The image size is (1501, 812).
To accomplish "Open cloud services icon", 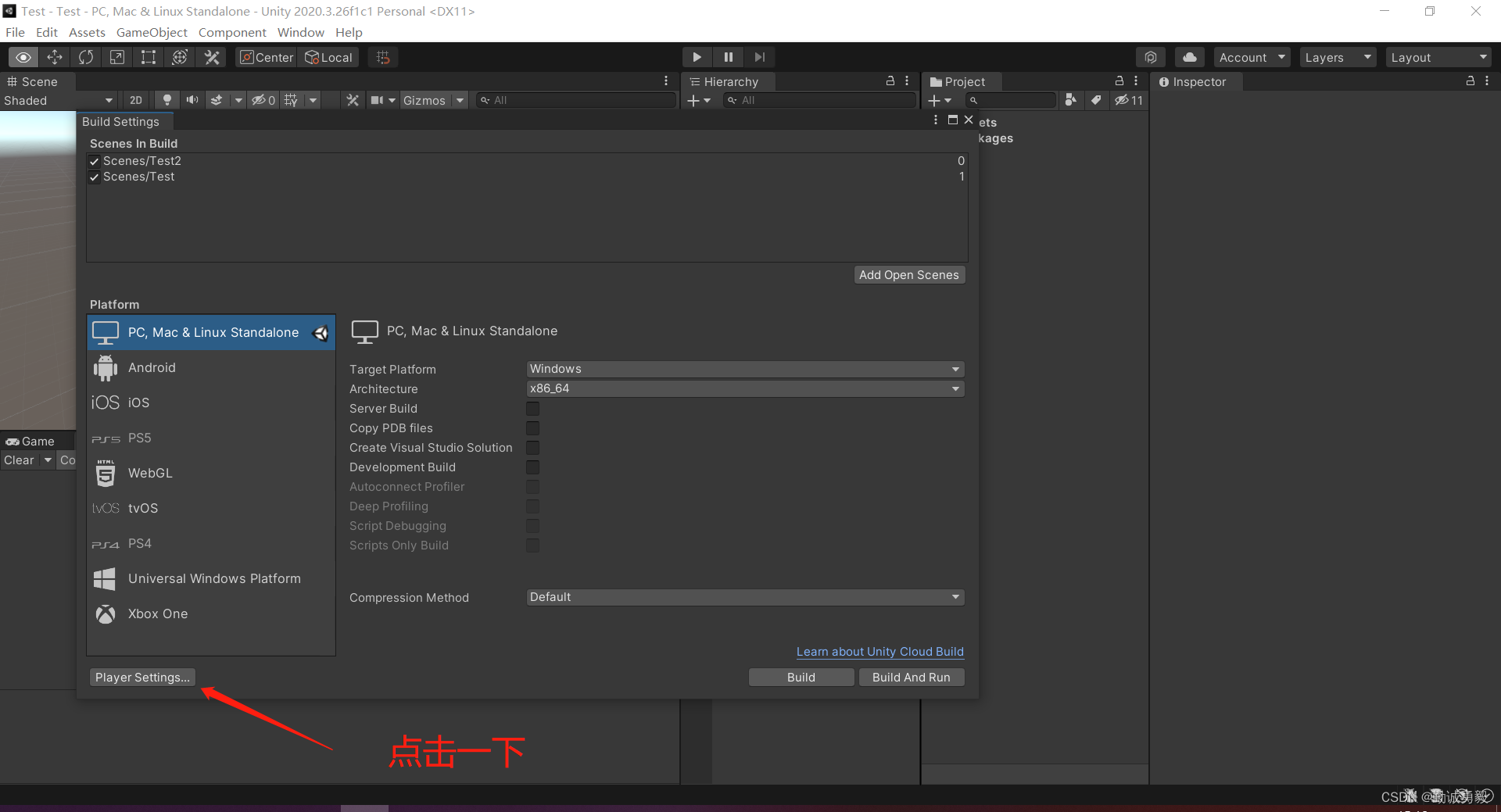I will pos(1189,57).
